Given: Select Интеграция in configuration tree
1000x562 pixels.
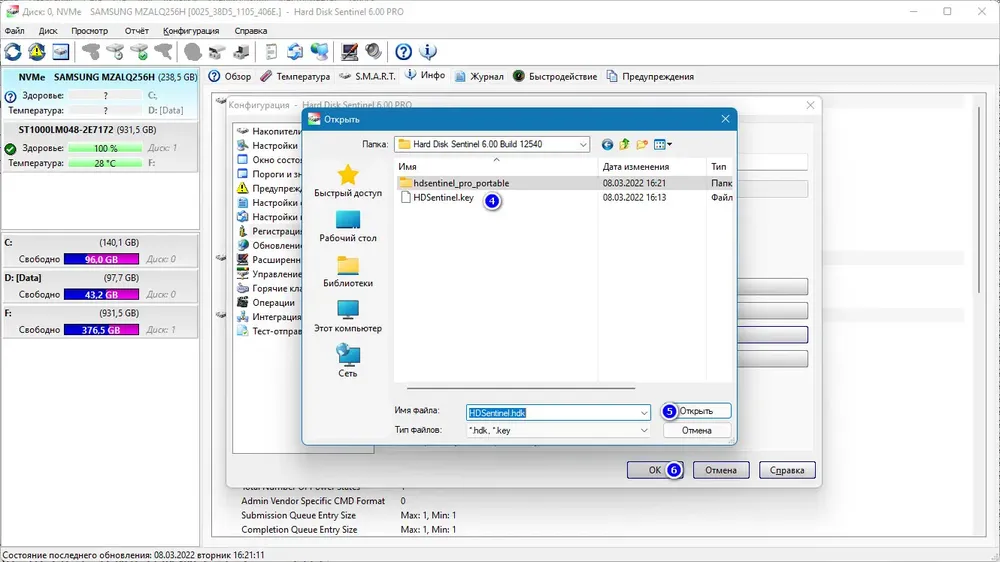Looking at the screenshot, I should (269, 317).
